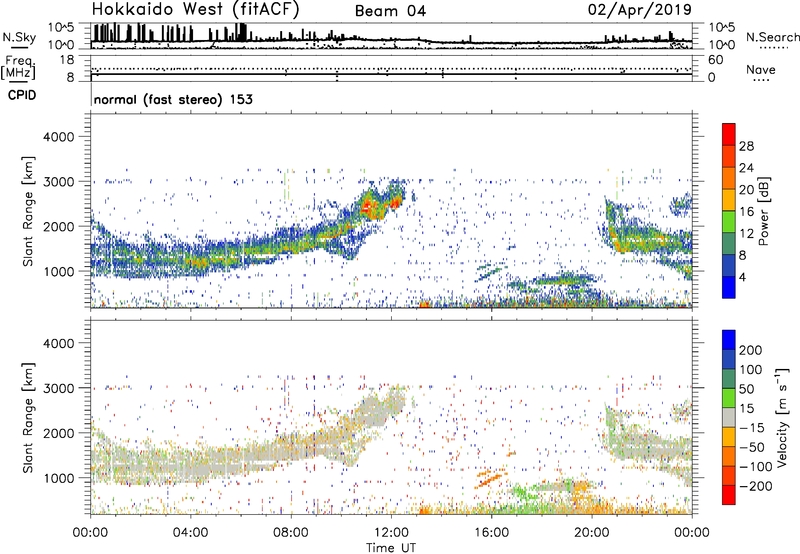
Task: Click the red top segment of Power colorbar
Action: pyautogui.click(x=729, y=134)
